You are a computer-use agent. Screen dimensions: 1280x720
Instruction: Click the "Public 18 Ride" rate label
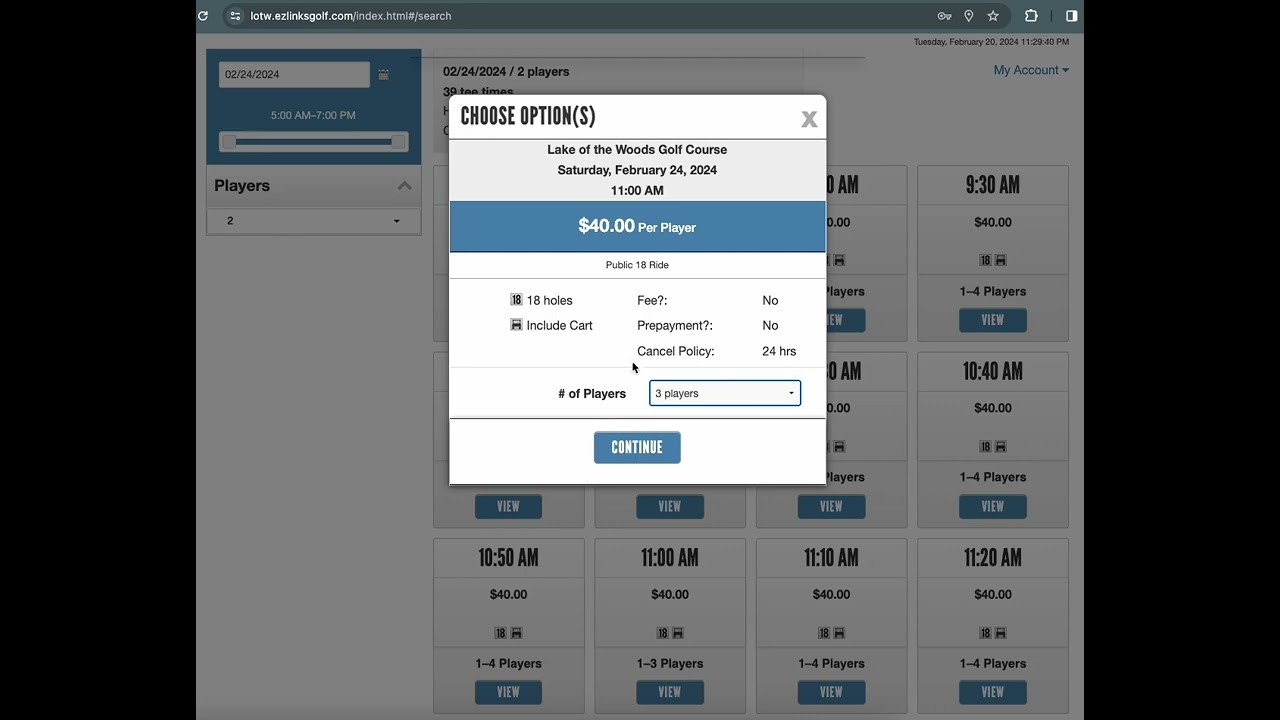coord(637,265)
